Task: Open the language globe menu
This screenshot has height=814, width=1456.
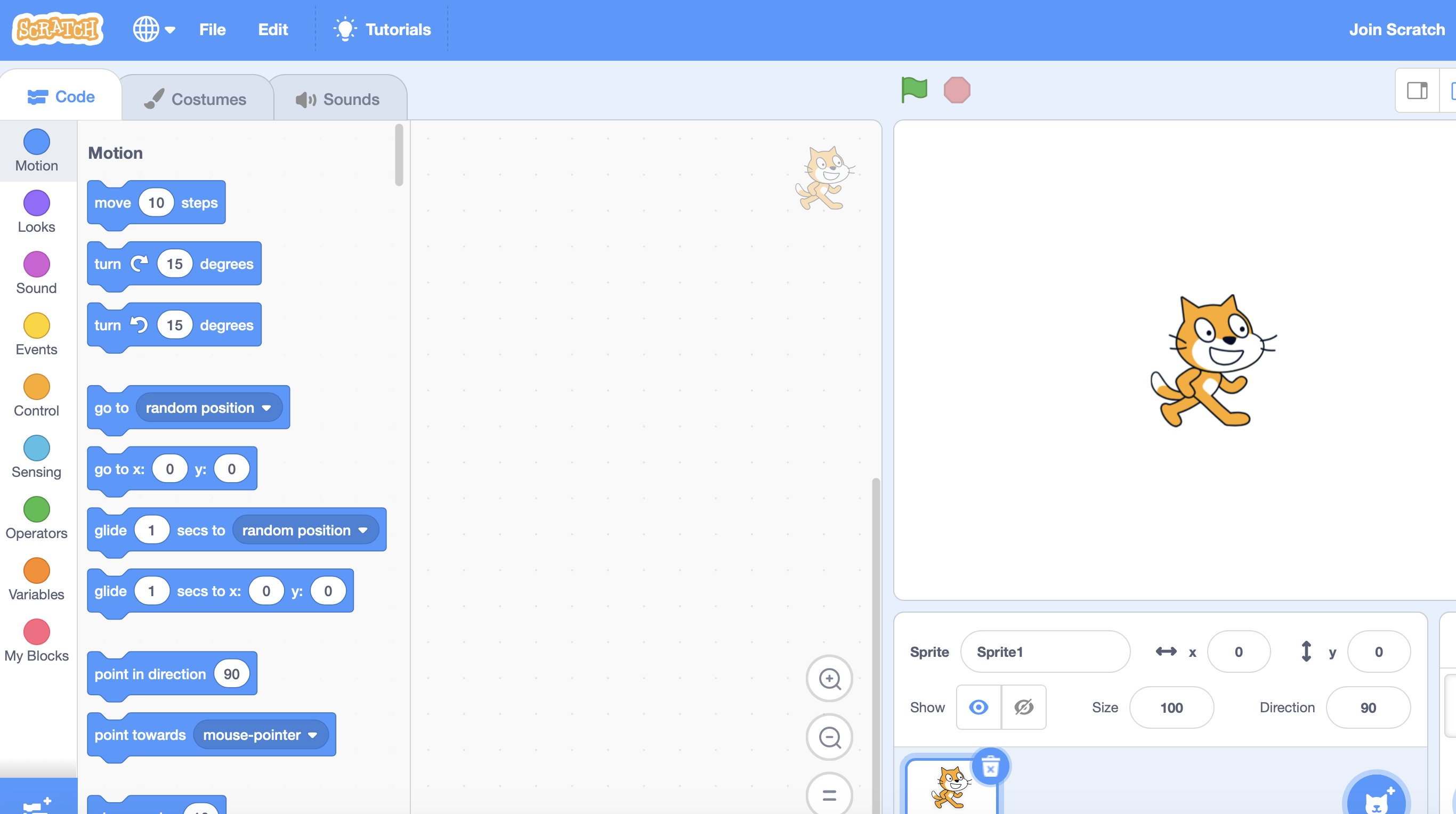Action: 153,29
